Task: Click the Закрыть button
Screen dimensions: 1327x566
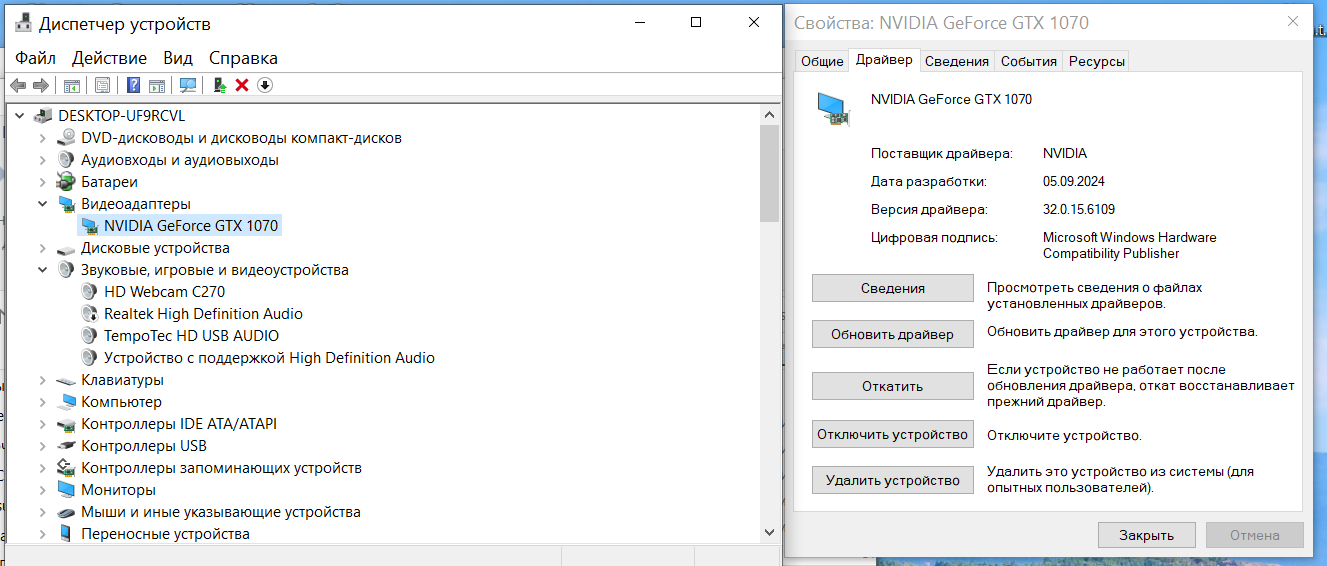Action: [1146, 535]
